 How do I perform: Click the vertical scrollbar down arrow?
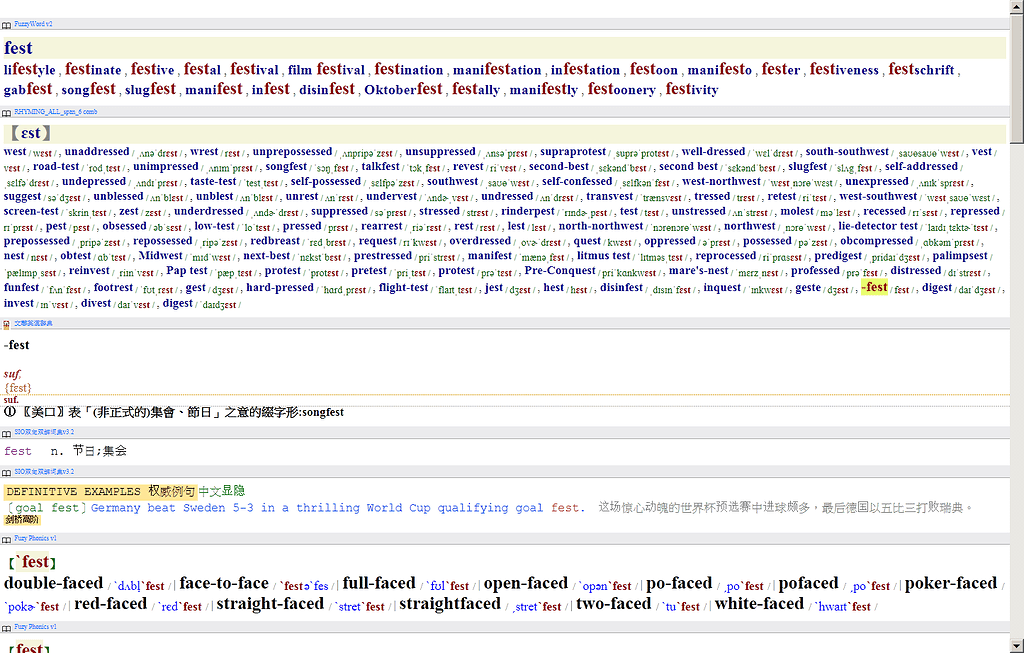click(1016, 645)
